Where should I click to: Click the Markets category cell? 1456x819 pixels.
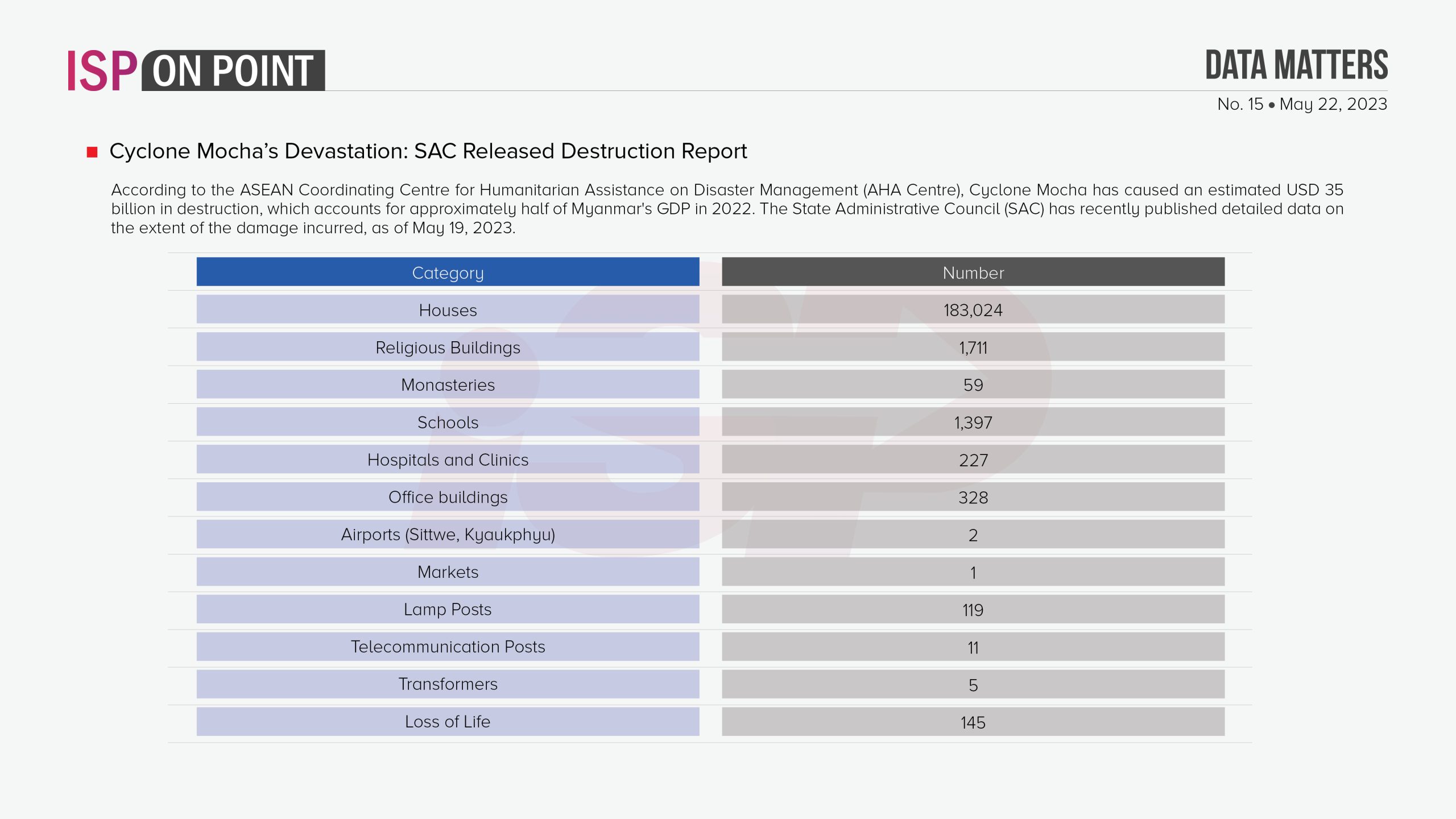[x=448, y=572]
